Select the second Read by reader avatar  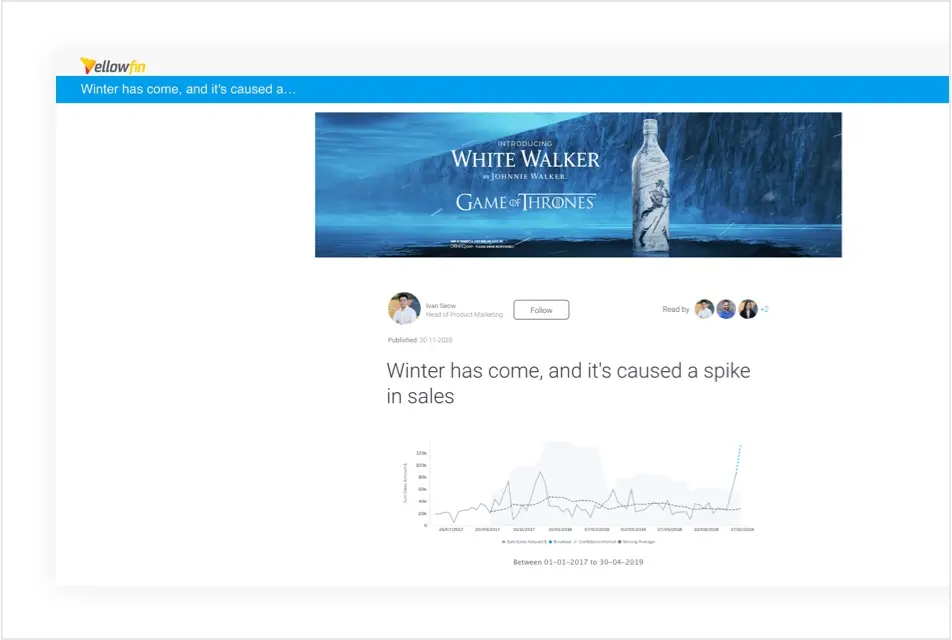point(726,309)
